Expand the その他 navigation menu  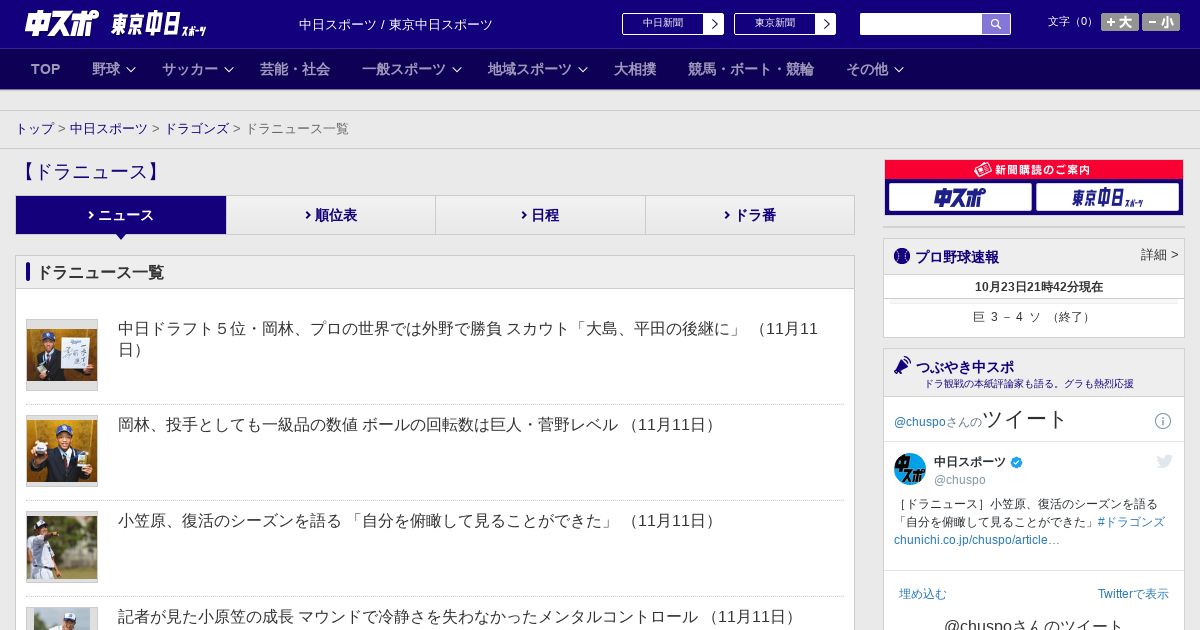click(x=875, y=69)
